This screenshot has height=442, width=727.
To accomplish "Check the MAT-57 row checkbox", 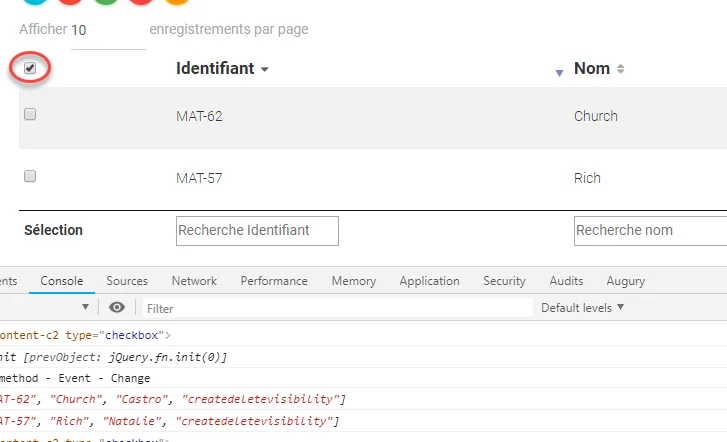I will 30,177.
